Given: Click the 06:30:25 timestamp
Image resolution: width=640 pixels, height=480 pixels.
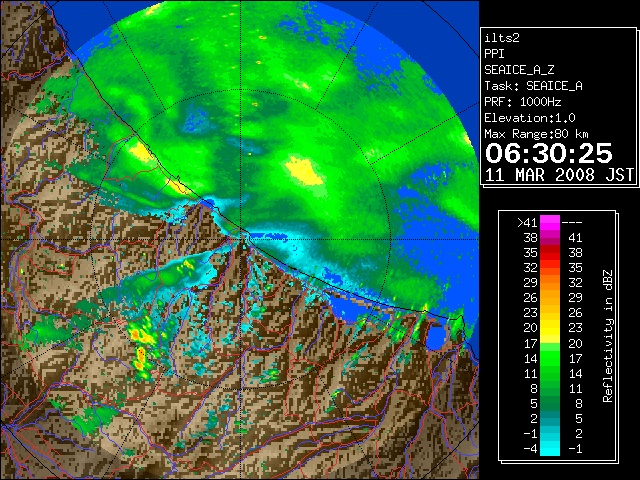Looking at the screenshot, I should point(549,153).
